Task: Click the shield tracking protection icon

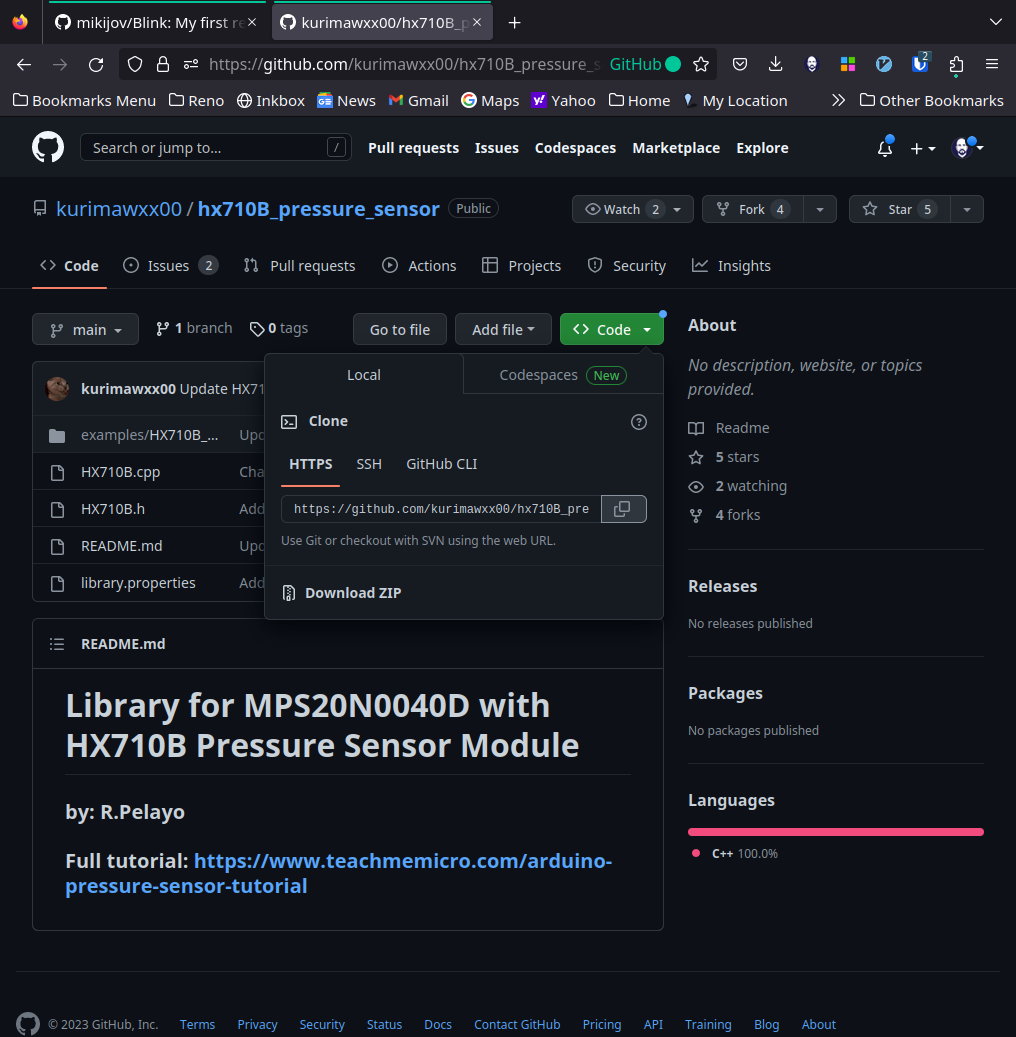Action: coord(135,64)
